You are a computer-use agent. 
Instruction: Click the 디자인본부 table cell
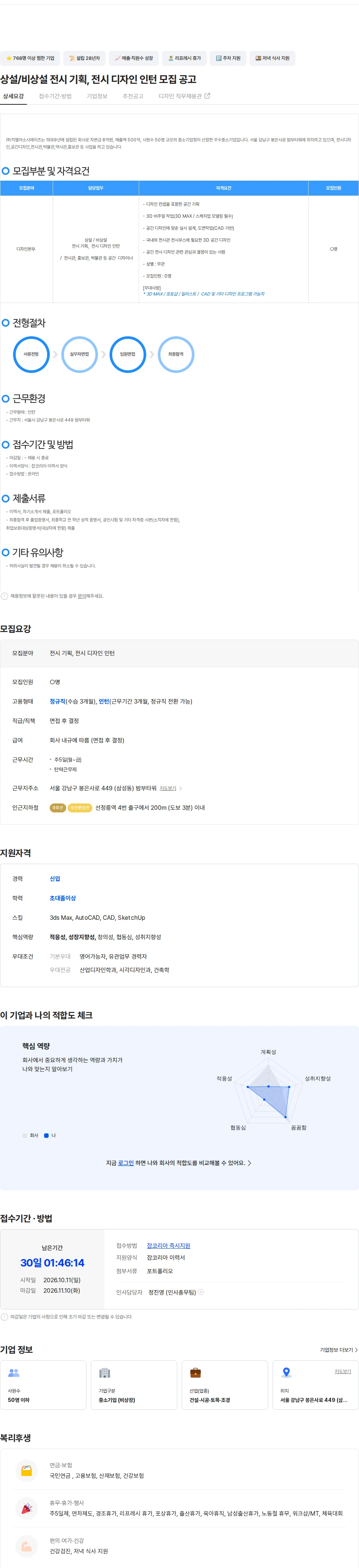point(26,249)
